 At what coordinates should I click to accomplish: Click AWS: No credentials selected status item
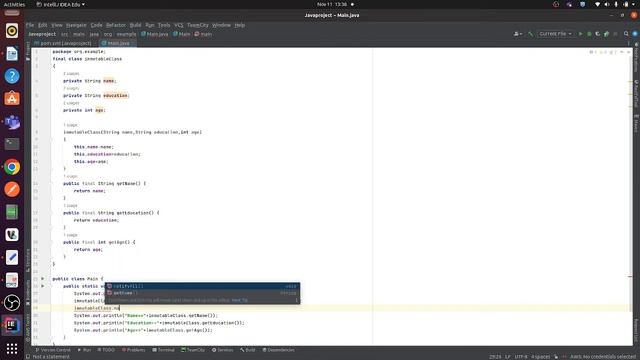[603, 357]
